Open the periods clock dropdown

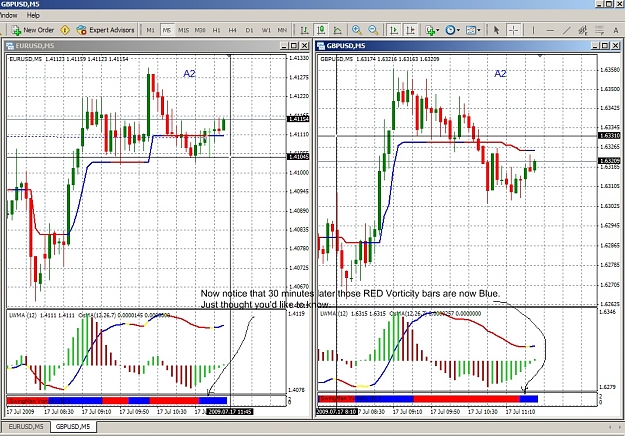(x=452, y=30)
